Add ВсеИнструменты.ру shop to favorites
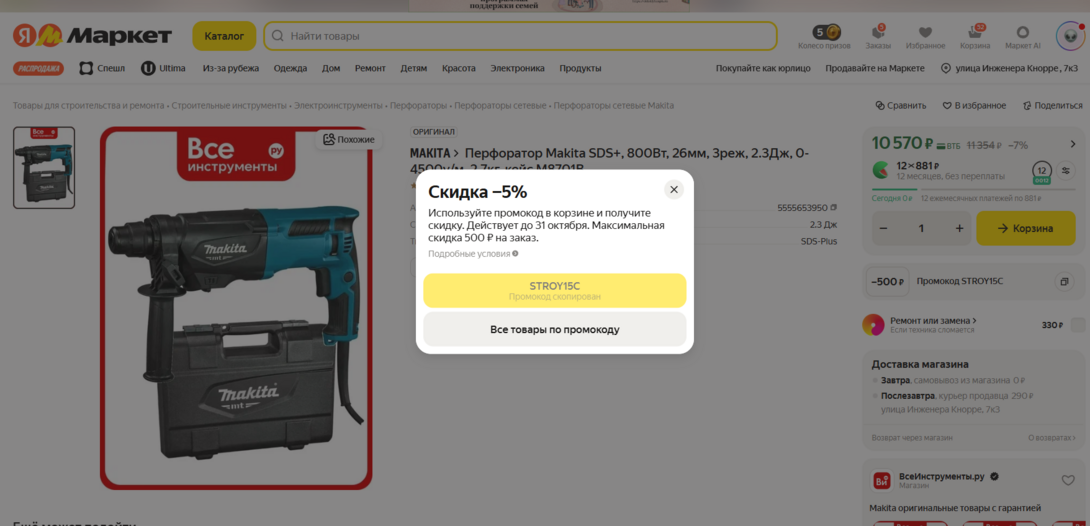Image resolution: width=1090 pixels, height=526 pixels. 1068,480
